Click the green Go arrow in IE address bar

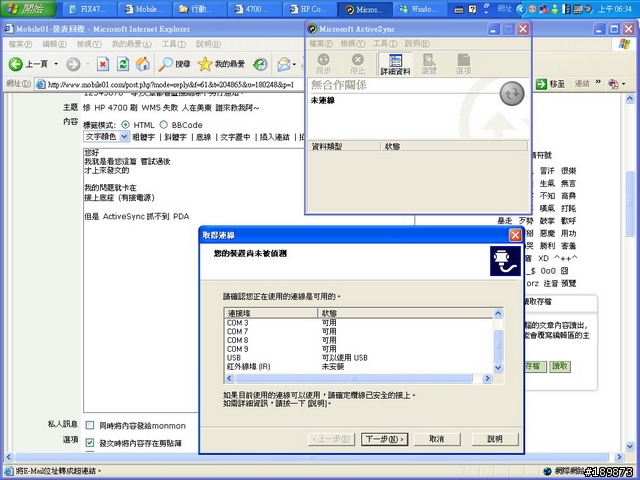(x=541, y=84)
